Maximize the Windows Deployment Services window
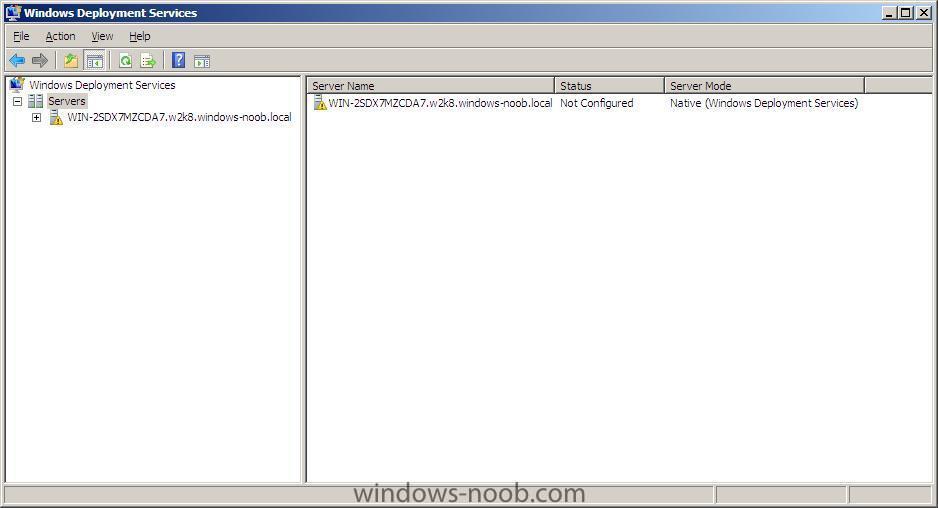 [x=906, y=13]
